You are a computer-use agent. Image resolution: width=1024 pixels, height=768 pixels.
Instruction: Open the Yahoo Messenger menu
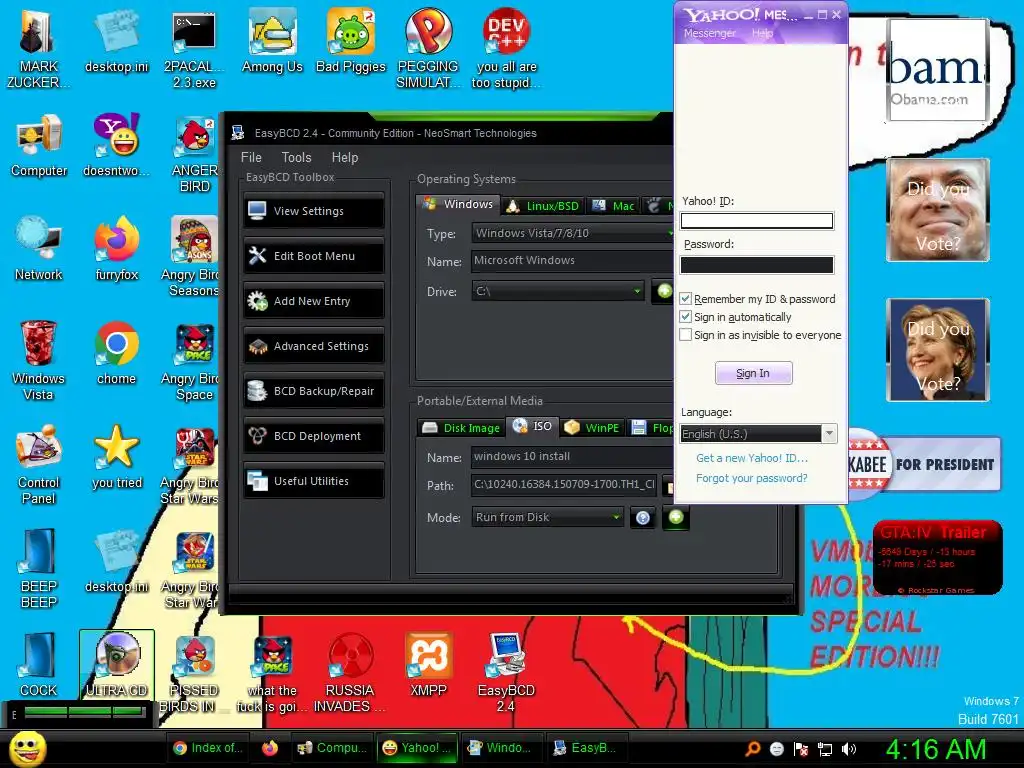click(x=709, y=33)
